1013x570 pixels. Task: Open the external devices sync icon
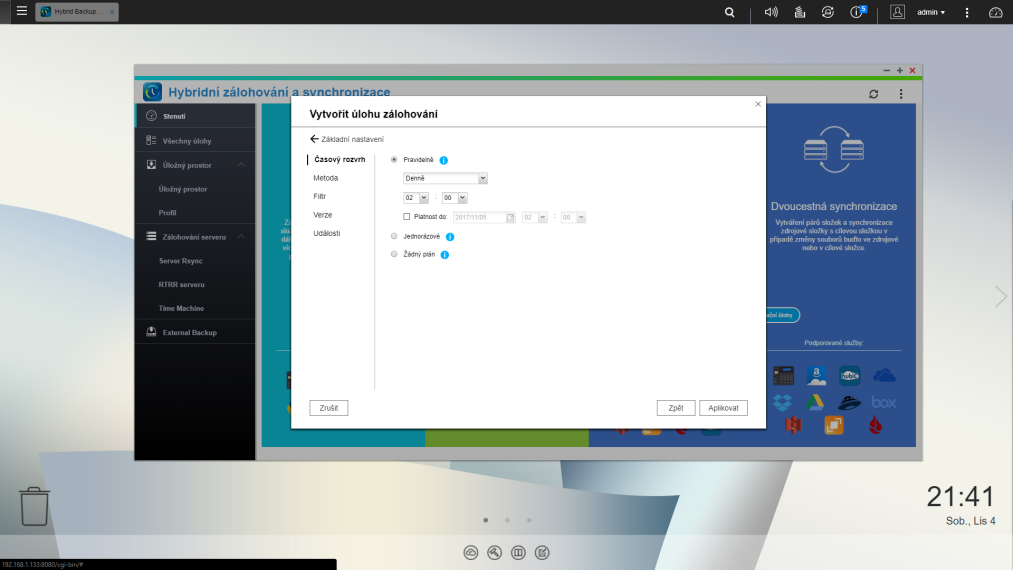(x=828, y=12)
